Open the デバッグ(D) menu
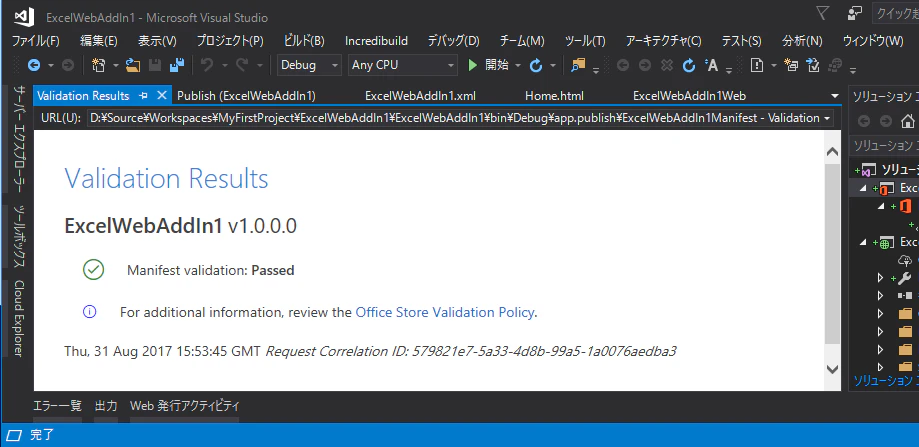Image resolution: width=919 pixels, height=447 pixels. click(454, 41)
